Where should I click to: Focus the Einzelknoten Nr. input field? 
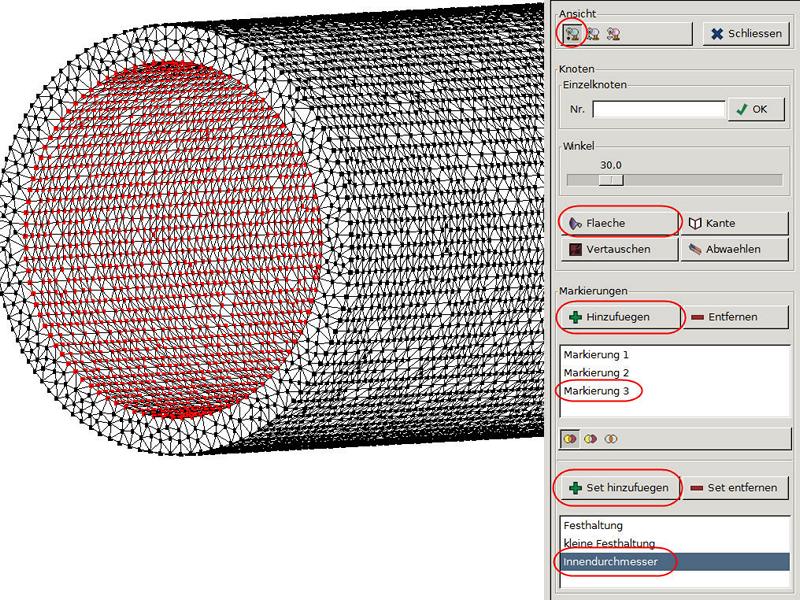coord(659,109)
